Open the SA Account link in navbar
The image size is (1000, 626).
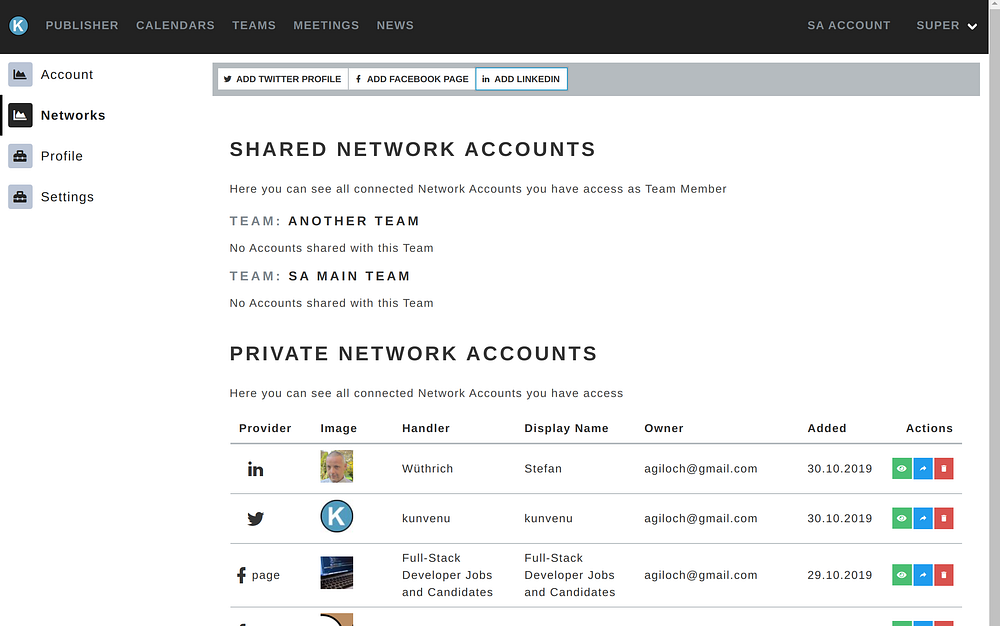point(848,26)
